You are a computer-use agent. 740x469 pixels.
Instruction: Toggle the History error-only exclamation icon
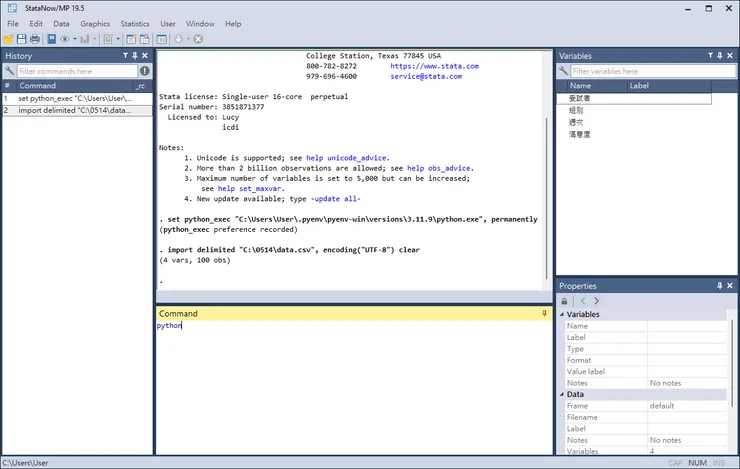(144, 71)
